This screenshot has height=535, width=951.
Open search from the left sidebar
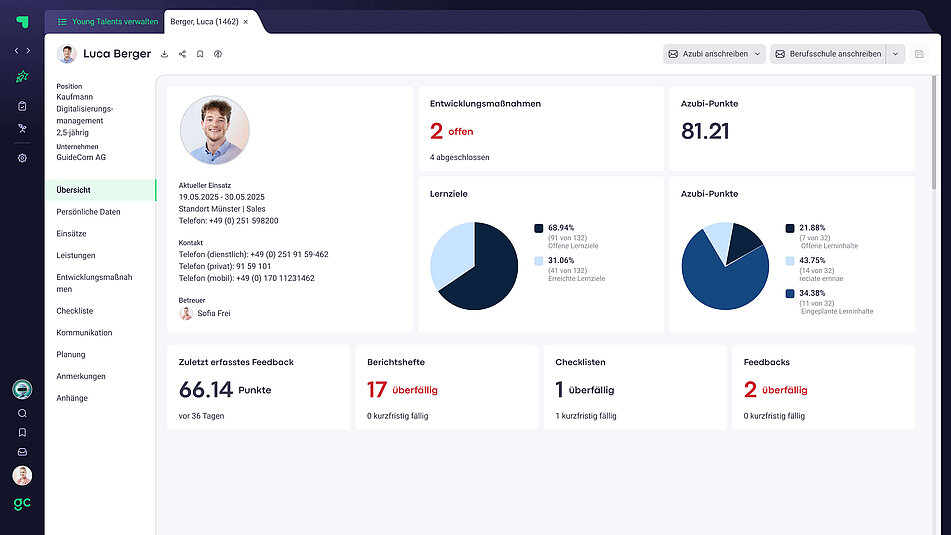22,413
